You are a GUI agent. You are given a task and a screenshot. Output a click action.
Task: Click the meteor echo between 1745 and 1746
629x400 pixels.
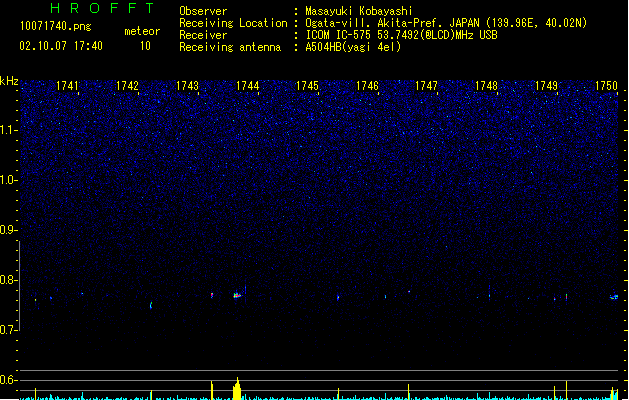(x=338, y=298)
